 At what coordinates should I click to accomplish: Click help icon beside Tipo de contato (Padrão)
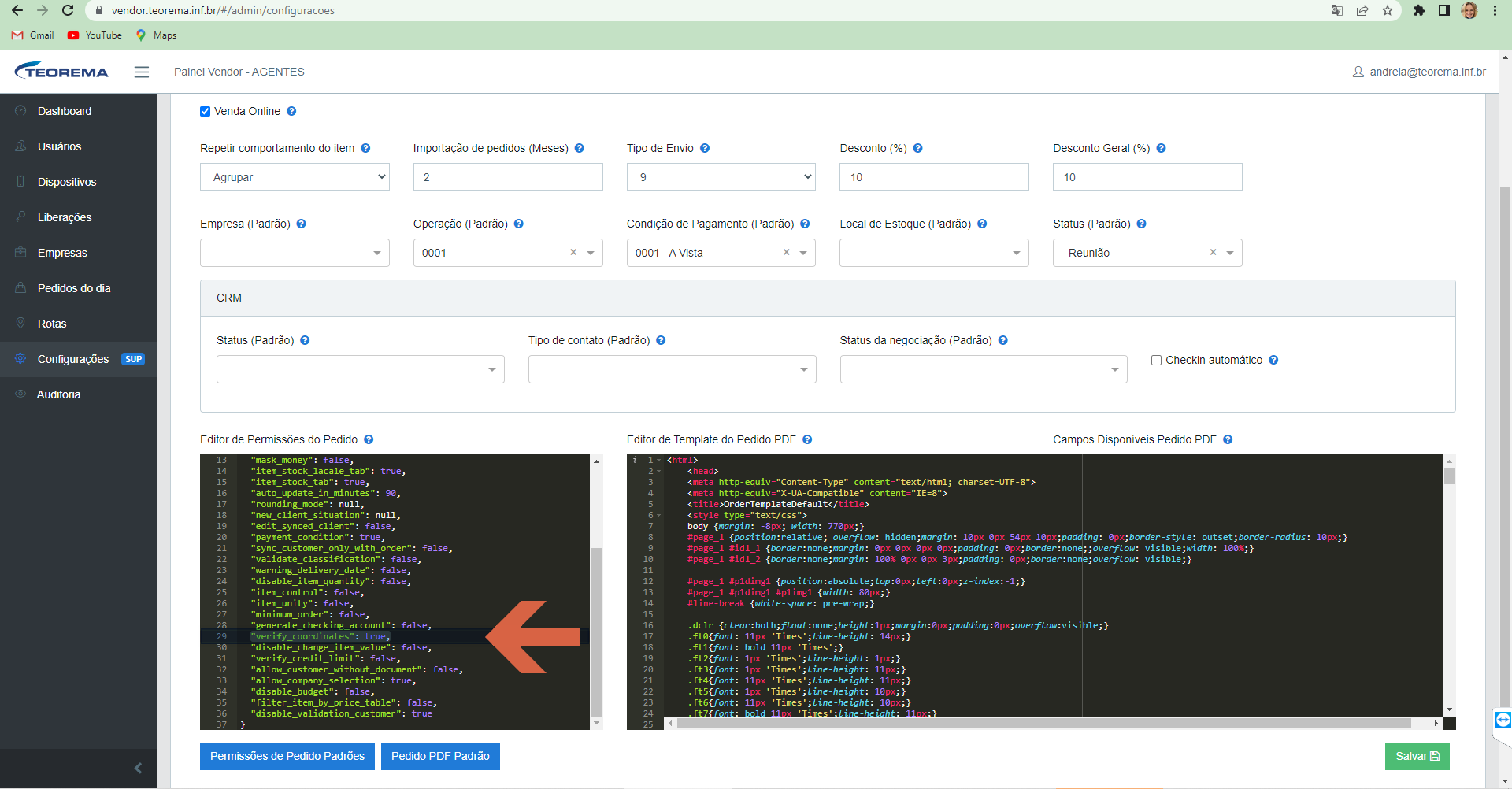pos(661,340)
